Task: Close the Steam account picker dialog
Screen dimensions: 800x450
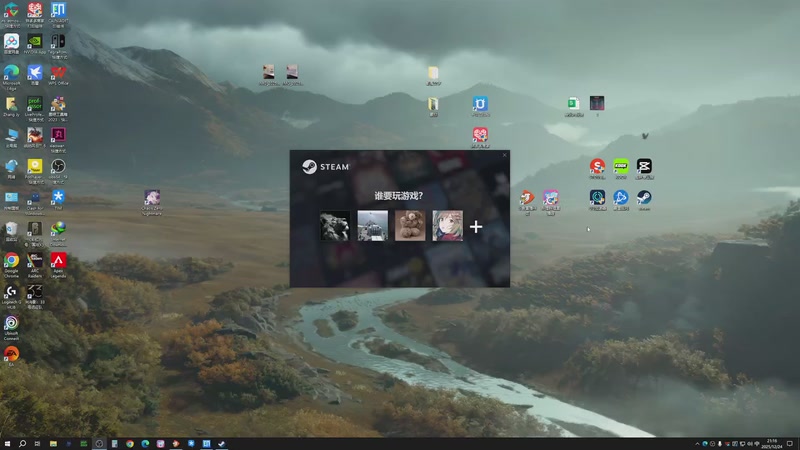Action: pyautogui.click(x=505, y=155)
